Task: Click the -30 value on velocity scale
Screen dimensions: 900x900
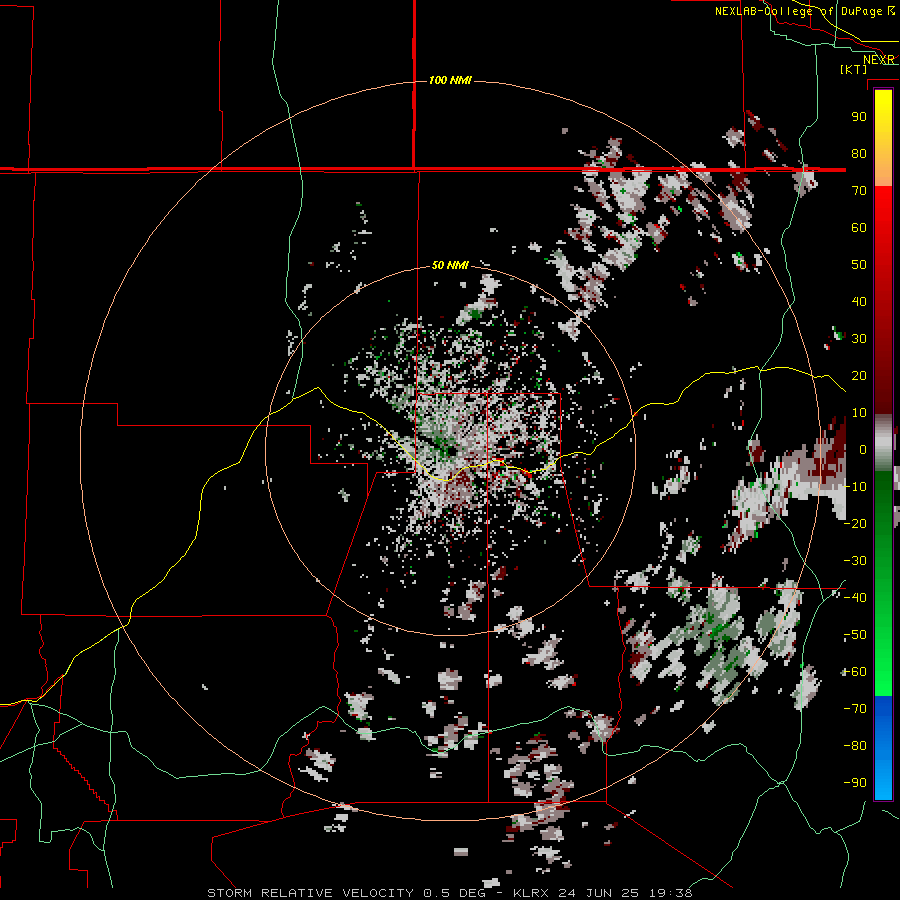Action: (x=856, y=561)
